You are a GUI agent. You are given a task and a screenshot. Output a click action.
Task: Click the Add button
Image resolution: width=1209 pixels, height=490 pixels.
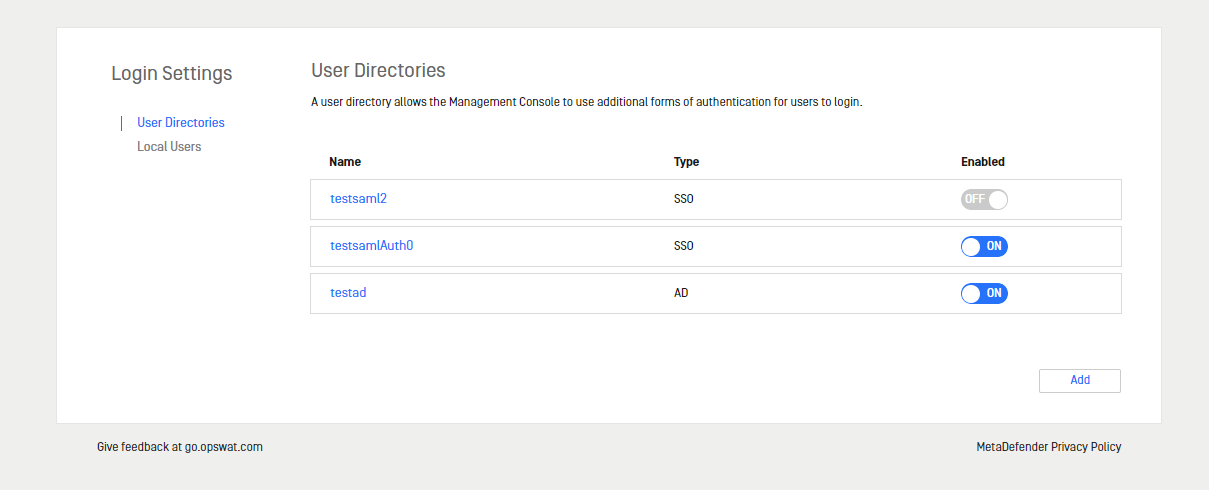(1080, 381)
